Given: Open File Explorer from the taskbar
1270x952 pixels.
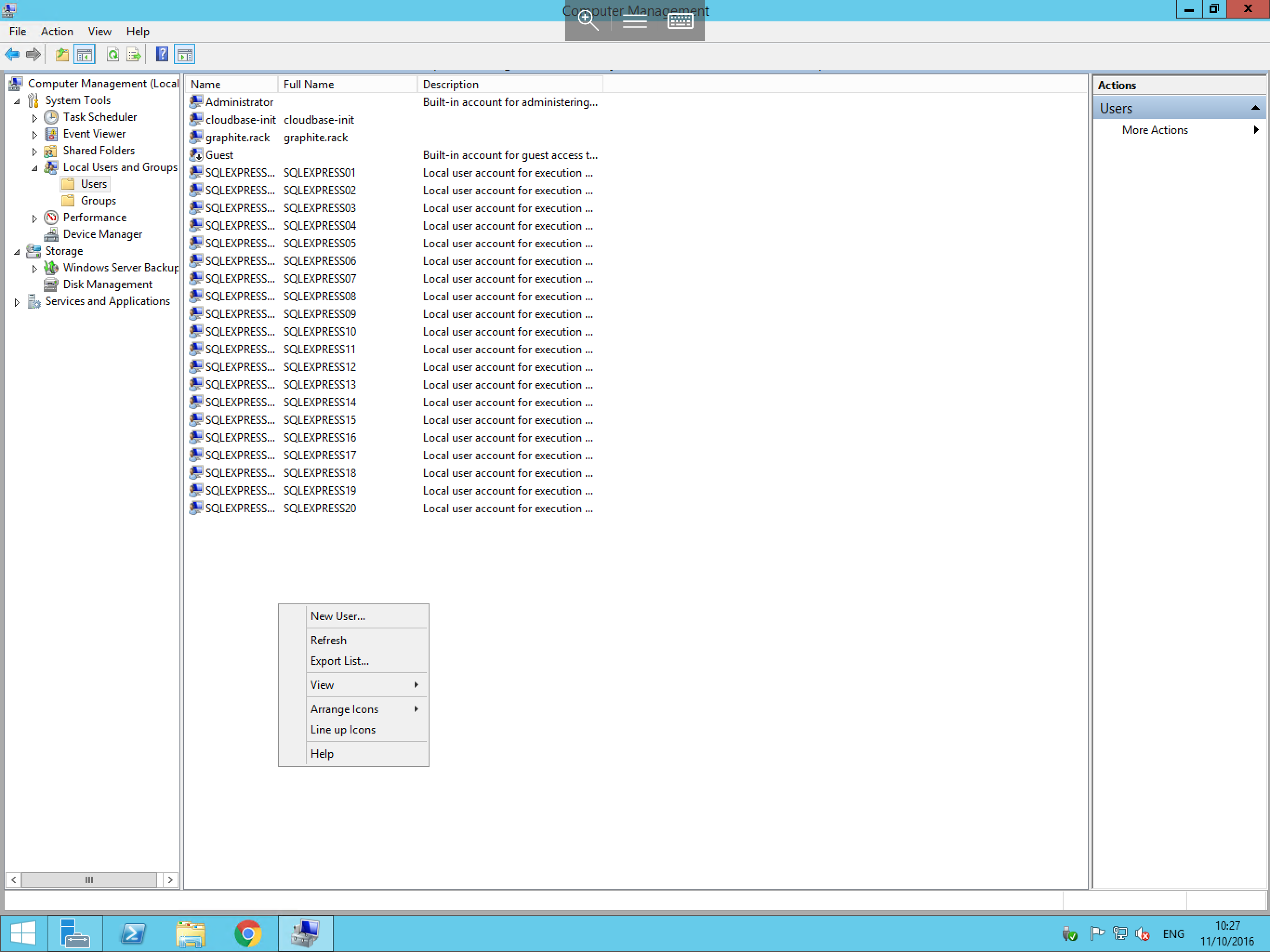Looking at the screenshot, I should tap(190, 933).
